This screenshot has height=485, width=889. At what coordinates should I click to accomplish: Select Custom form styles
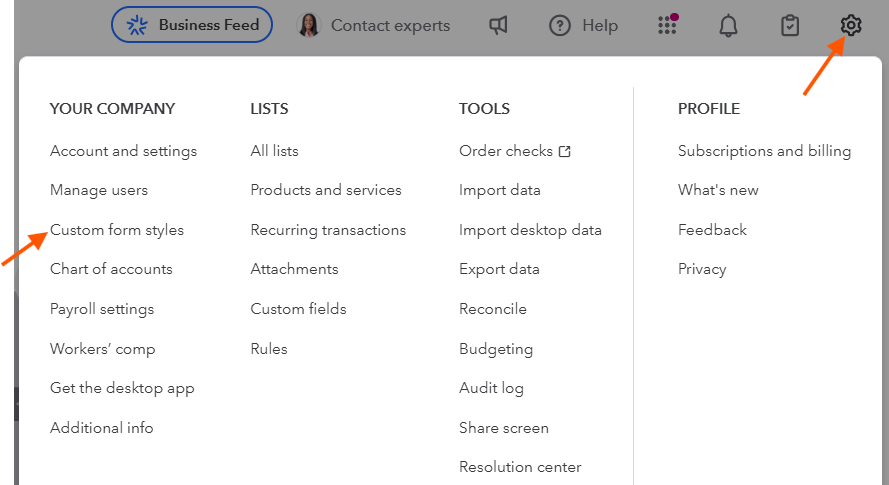pyautogui.click(x=117, y=230)
